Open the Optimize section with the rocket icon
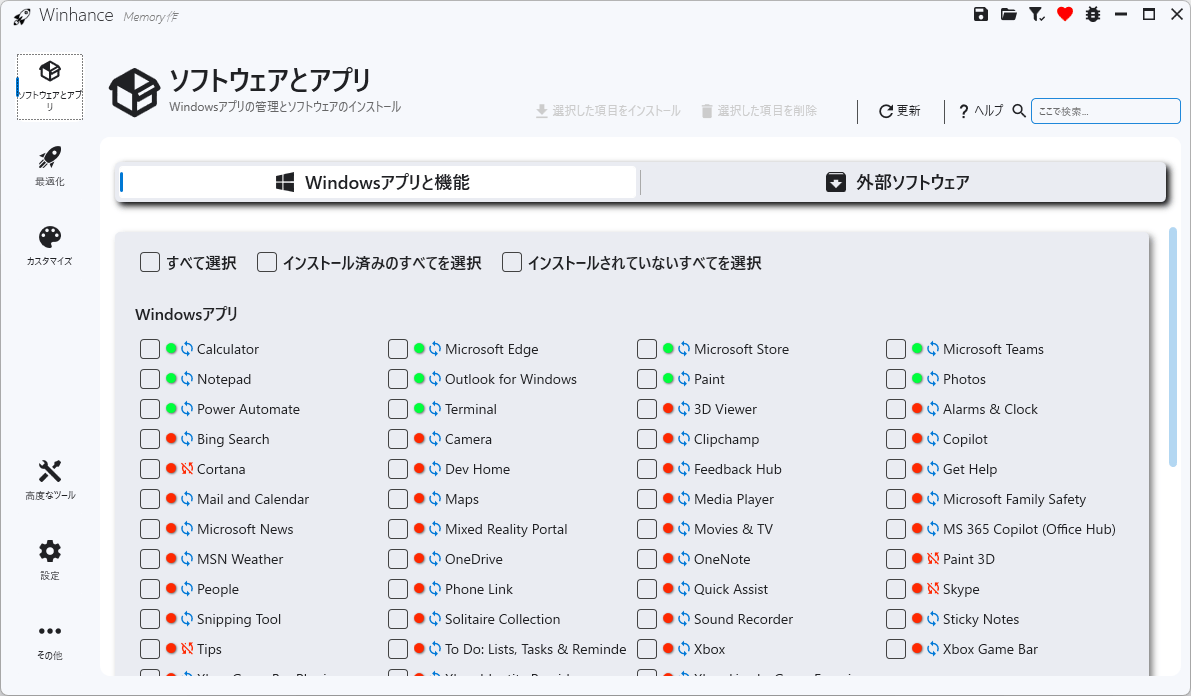This screenshot has height=696, width=1191. pyautogui.click(x=50, y=166)
